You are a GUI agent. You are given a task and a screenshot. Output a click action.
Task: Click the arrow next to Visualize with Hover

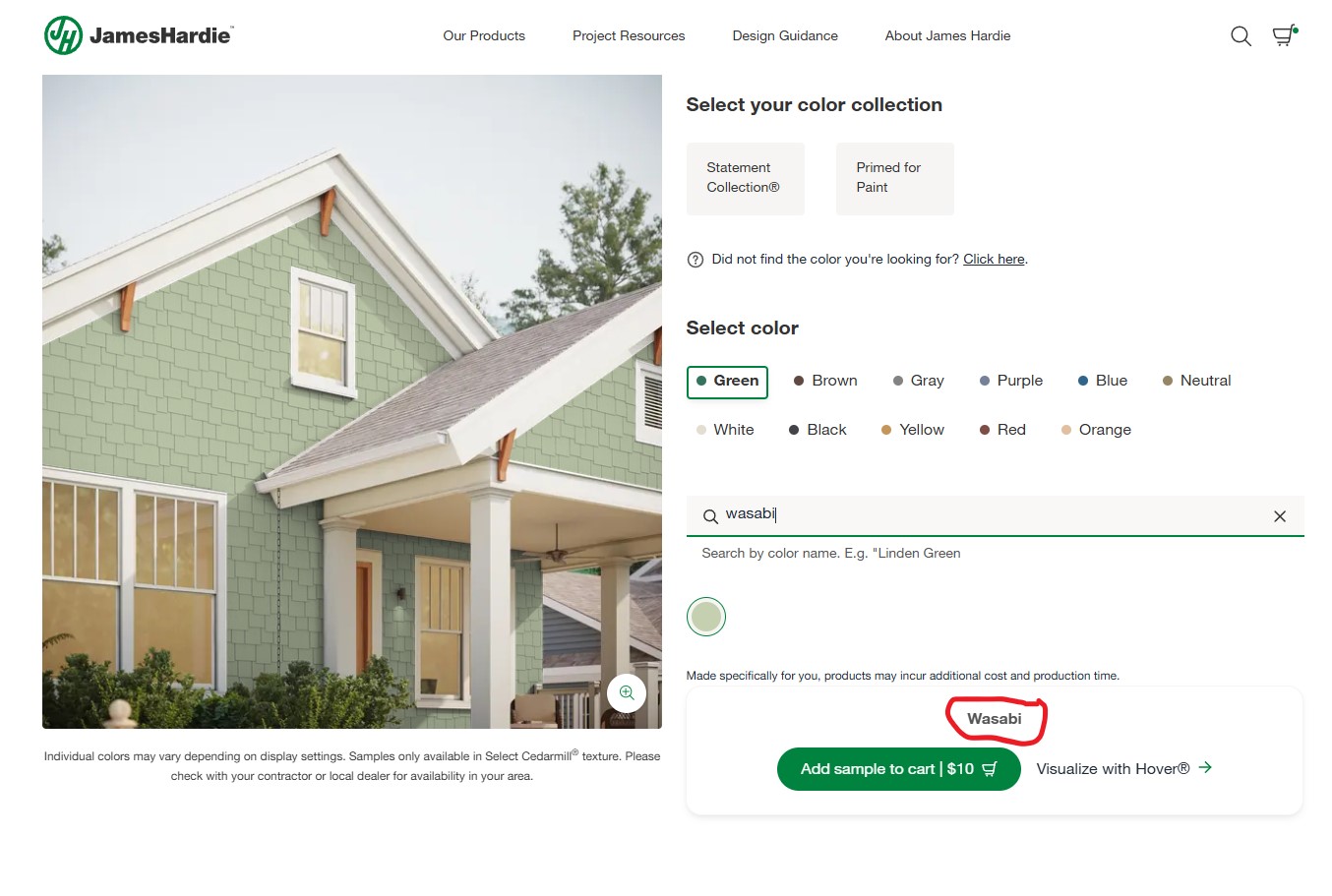point(1205,767)
